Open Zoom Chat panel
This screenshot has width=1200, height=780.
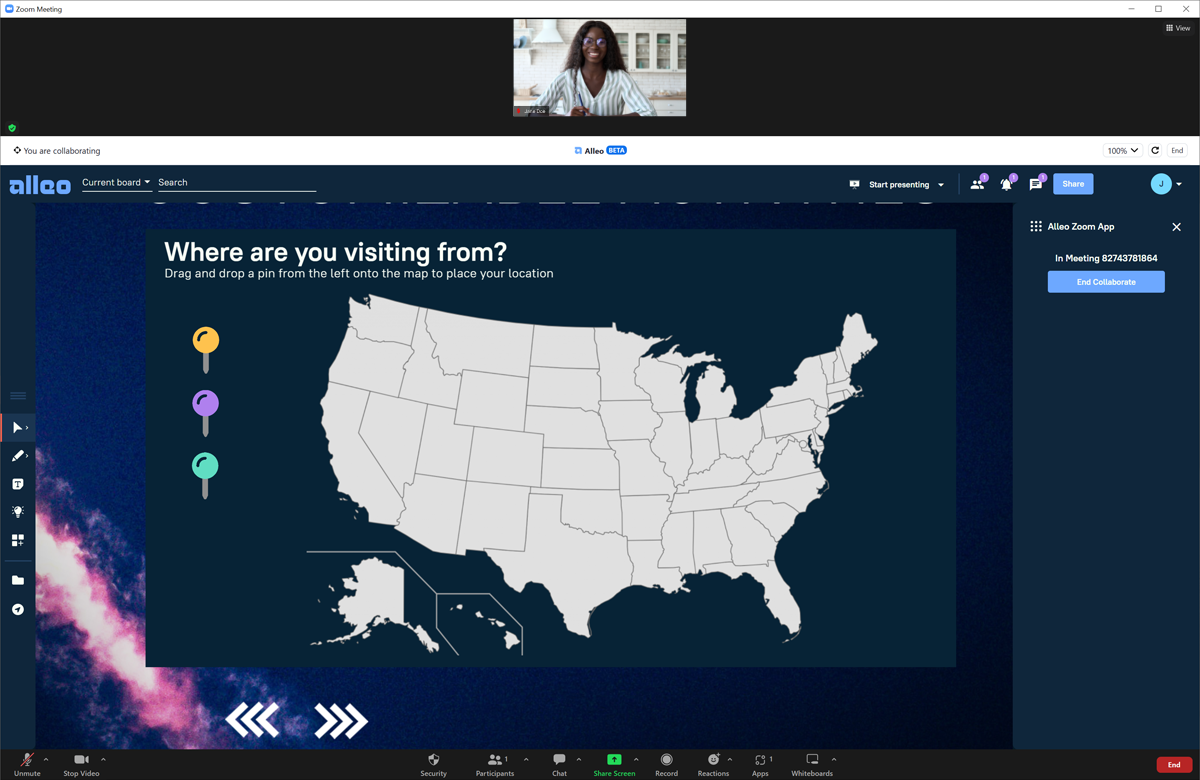(559, 765)
